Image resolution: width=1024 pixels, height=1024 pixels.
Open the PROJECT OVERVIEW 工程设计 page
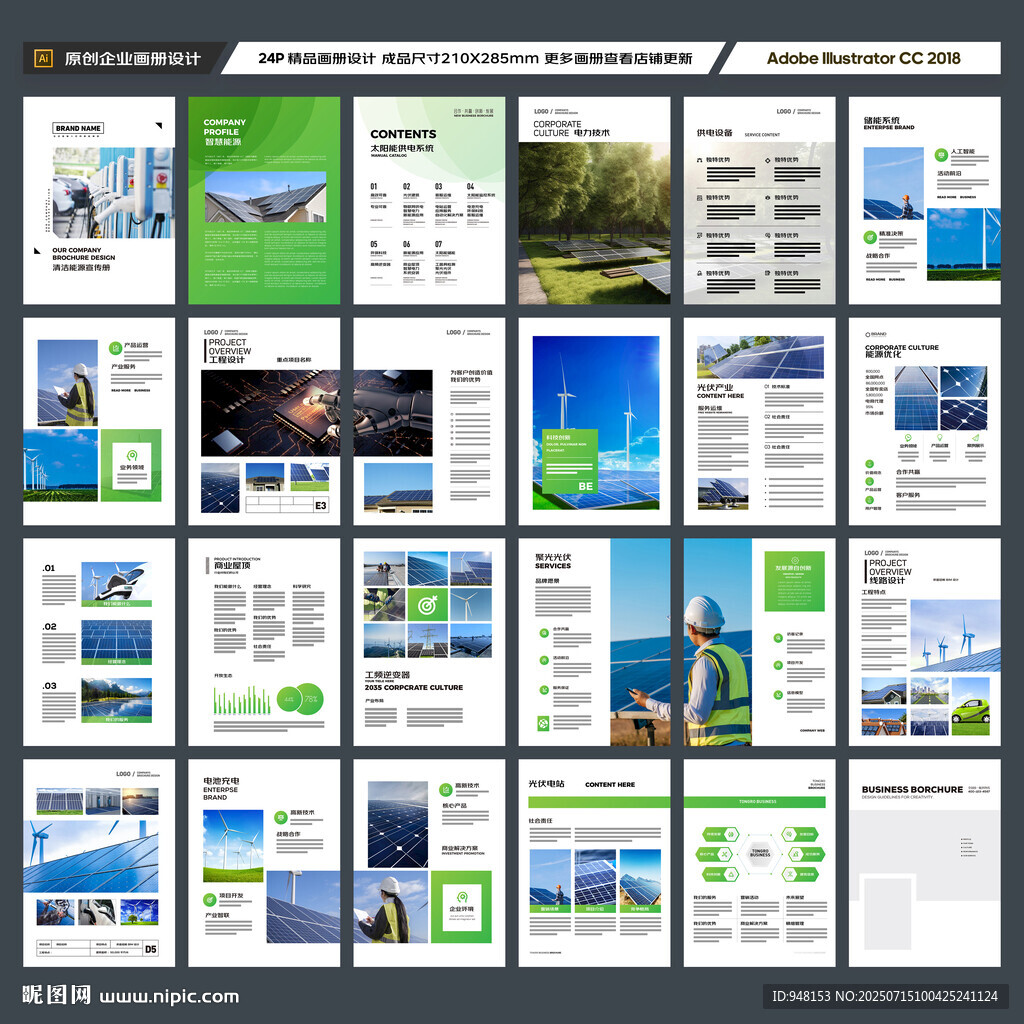click(x=264, y=421)
